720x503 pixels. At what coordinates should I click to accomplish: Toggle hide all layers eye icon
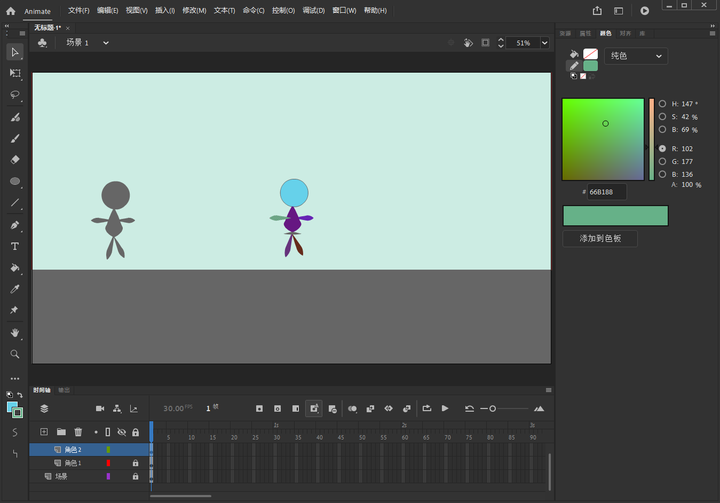[122, 432]
